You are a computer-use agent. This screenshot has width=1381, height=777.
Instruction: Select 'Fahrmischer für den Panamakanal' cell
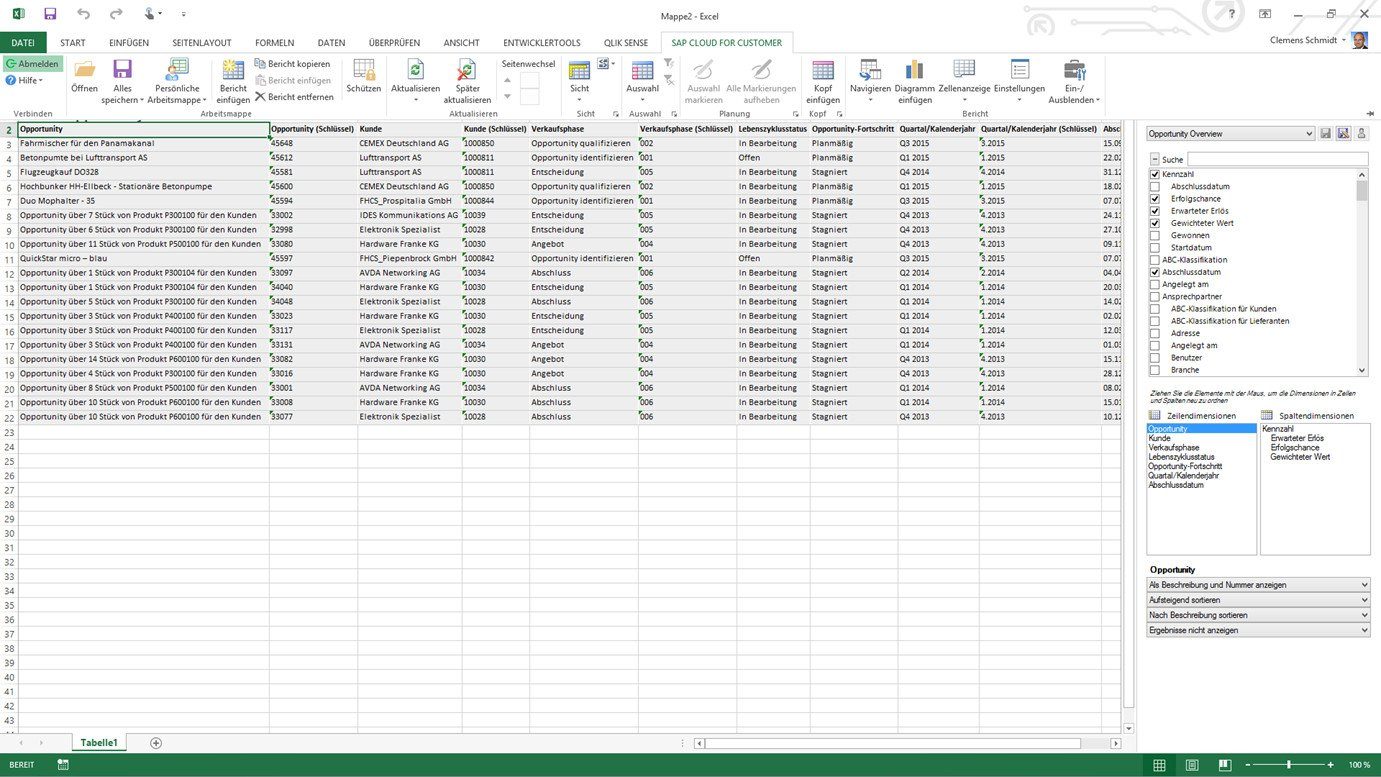click(143, 143)
